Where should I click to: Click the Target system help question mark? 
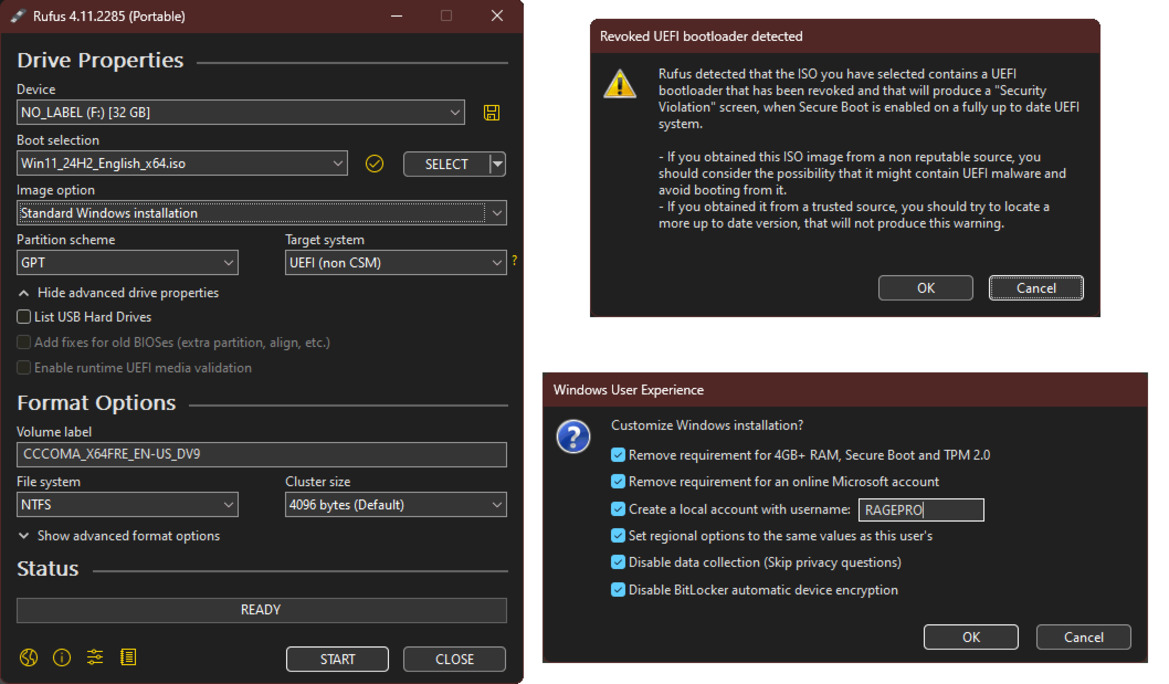(514, 262)
